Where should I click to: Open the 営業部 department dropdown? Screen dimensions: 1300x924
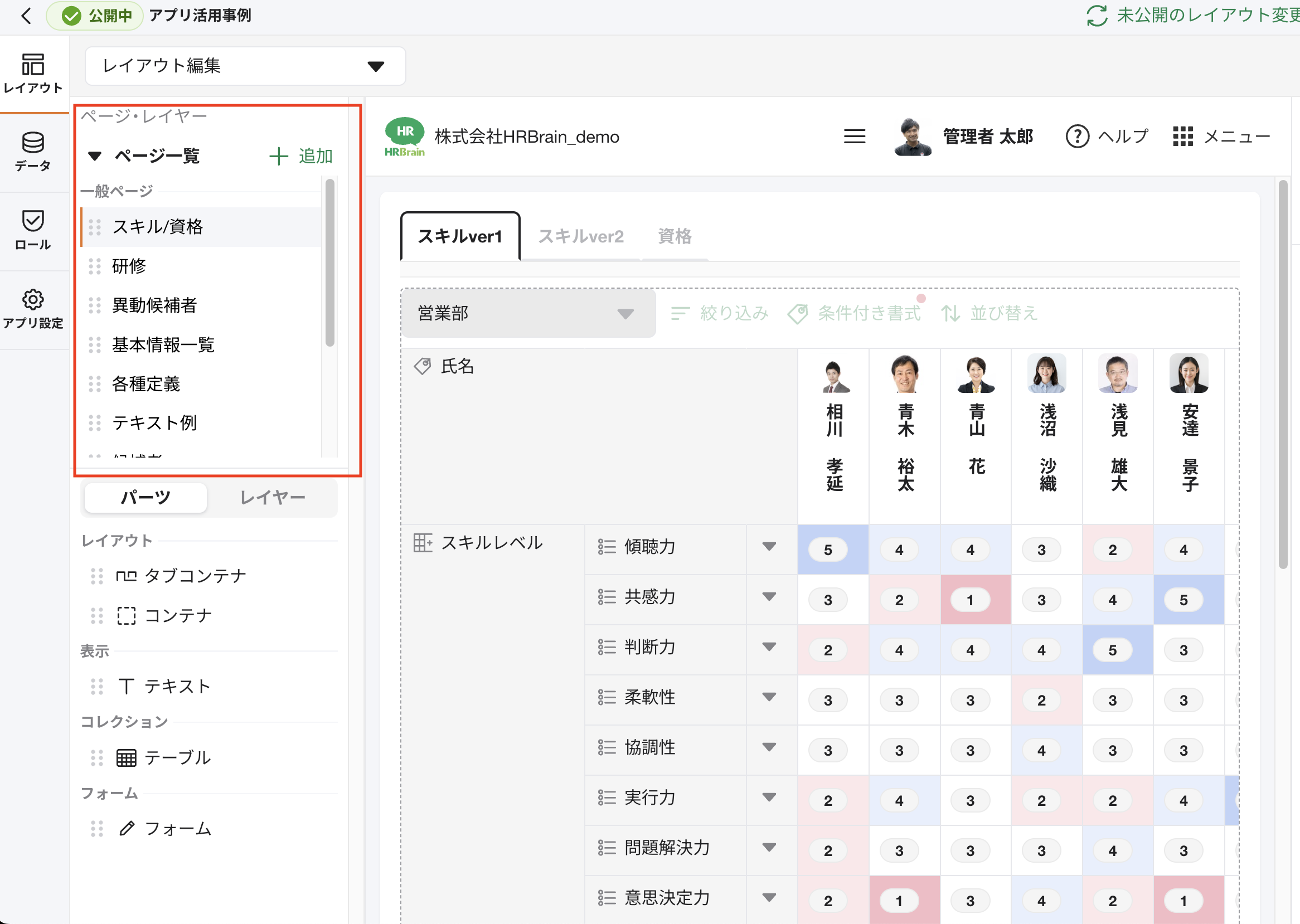[x=528, y=314]
